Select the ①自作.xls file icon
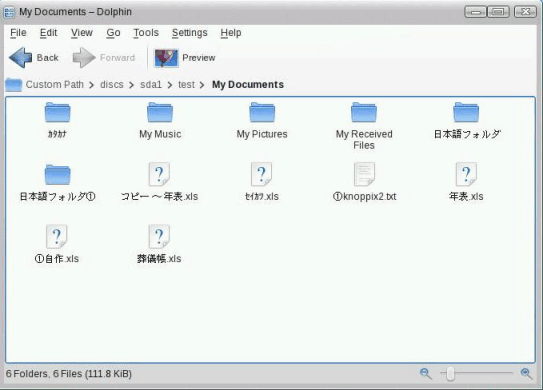 (x=57, y=237)
